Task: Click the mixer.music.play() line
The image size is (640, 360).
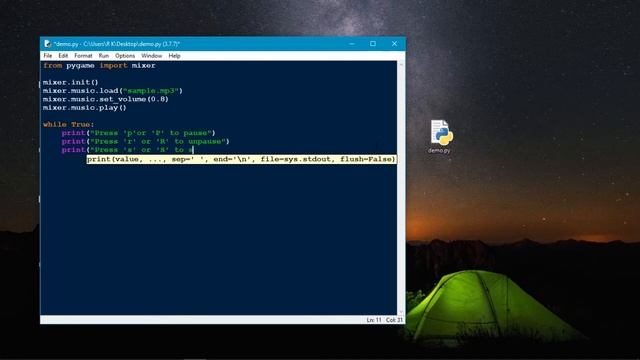Action: click(84, 107)
